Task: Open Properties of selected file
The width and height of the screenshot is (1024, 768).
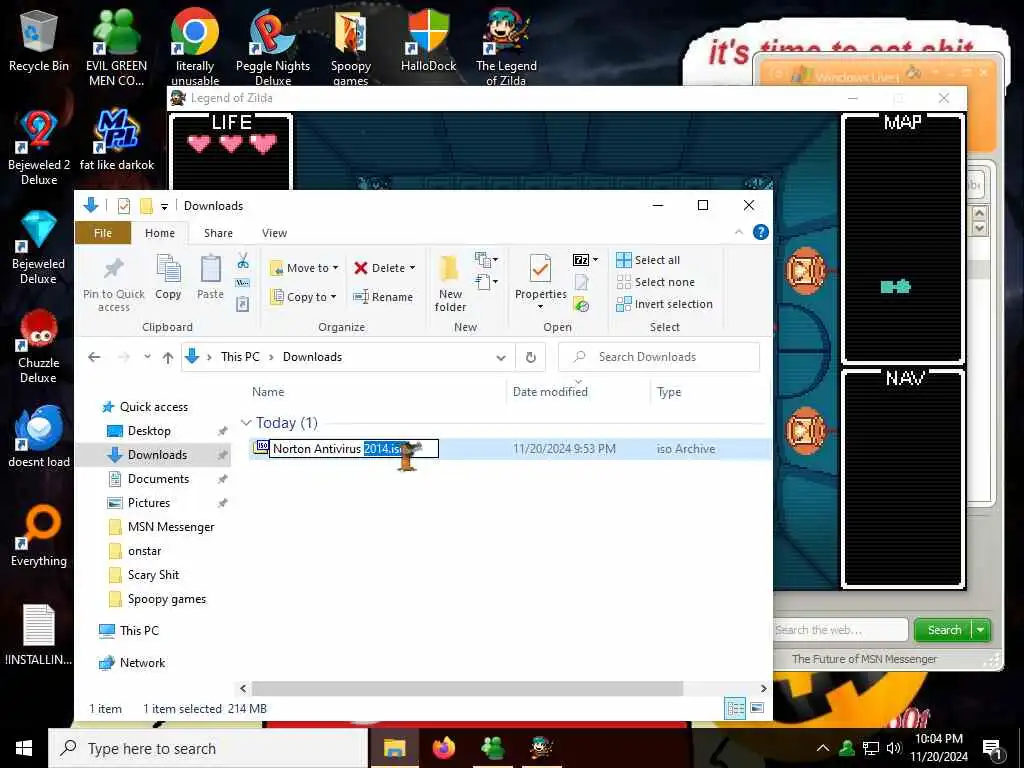Action: [541, 283]
